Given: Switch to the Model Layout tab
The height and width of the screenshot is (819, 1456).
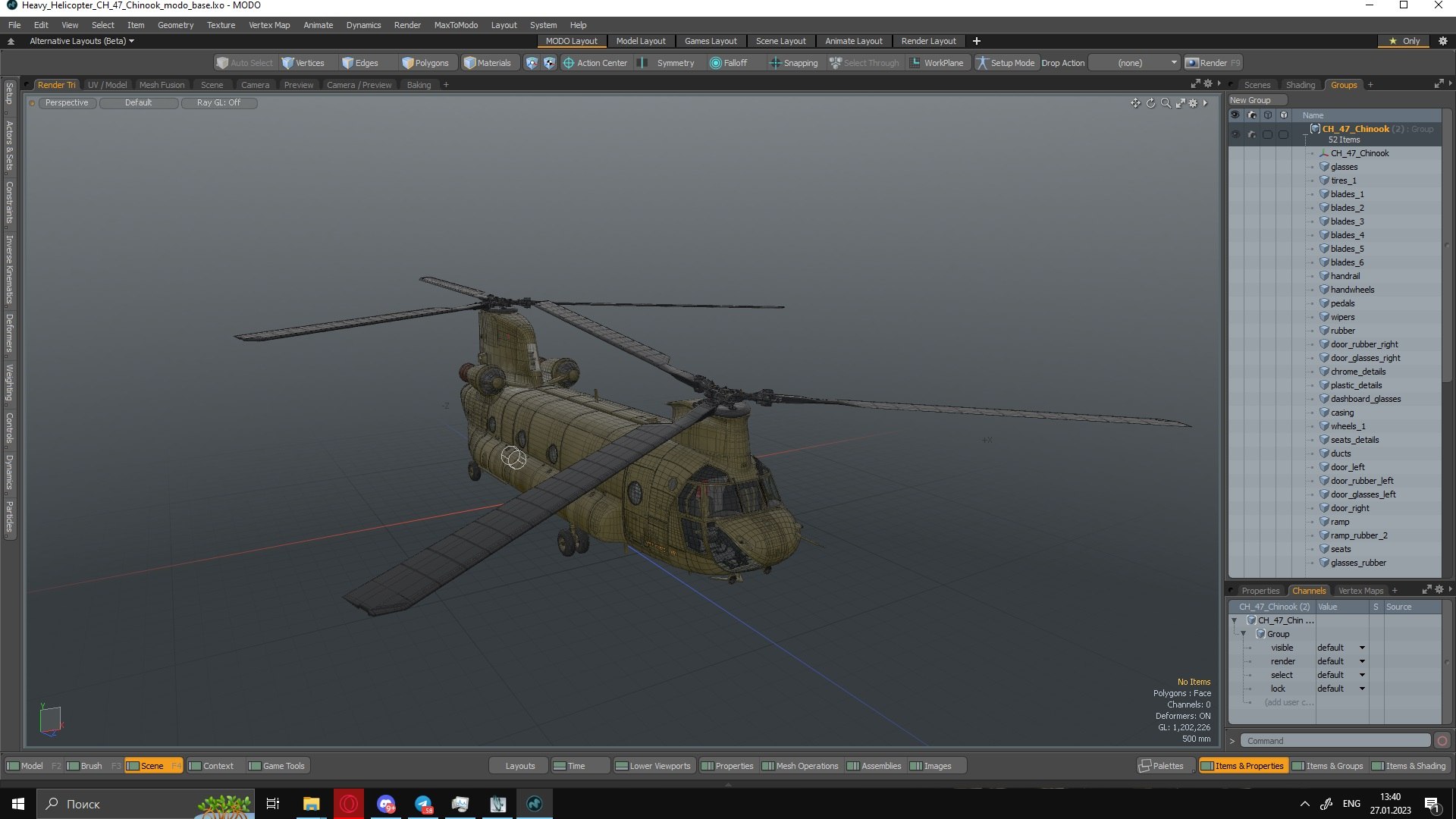Looking at the screenshot, I should (x=640, y=41).
